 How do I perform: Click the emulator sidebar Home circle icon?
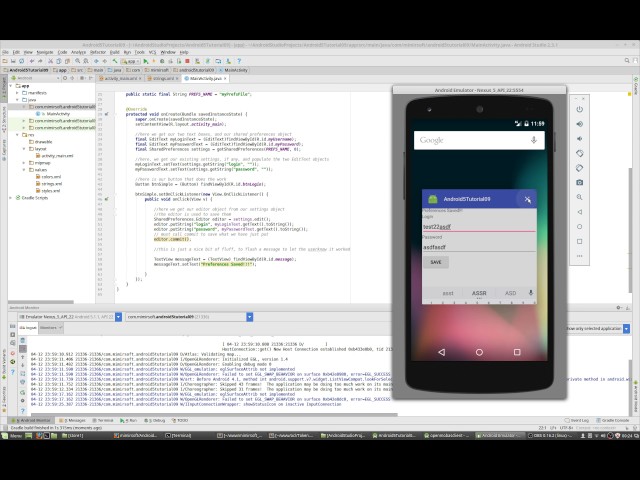coord(579,227)
